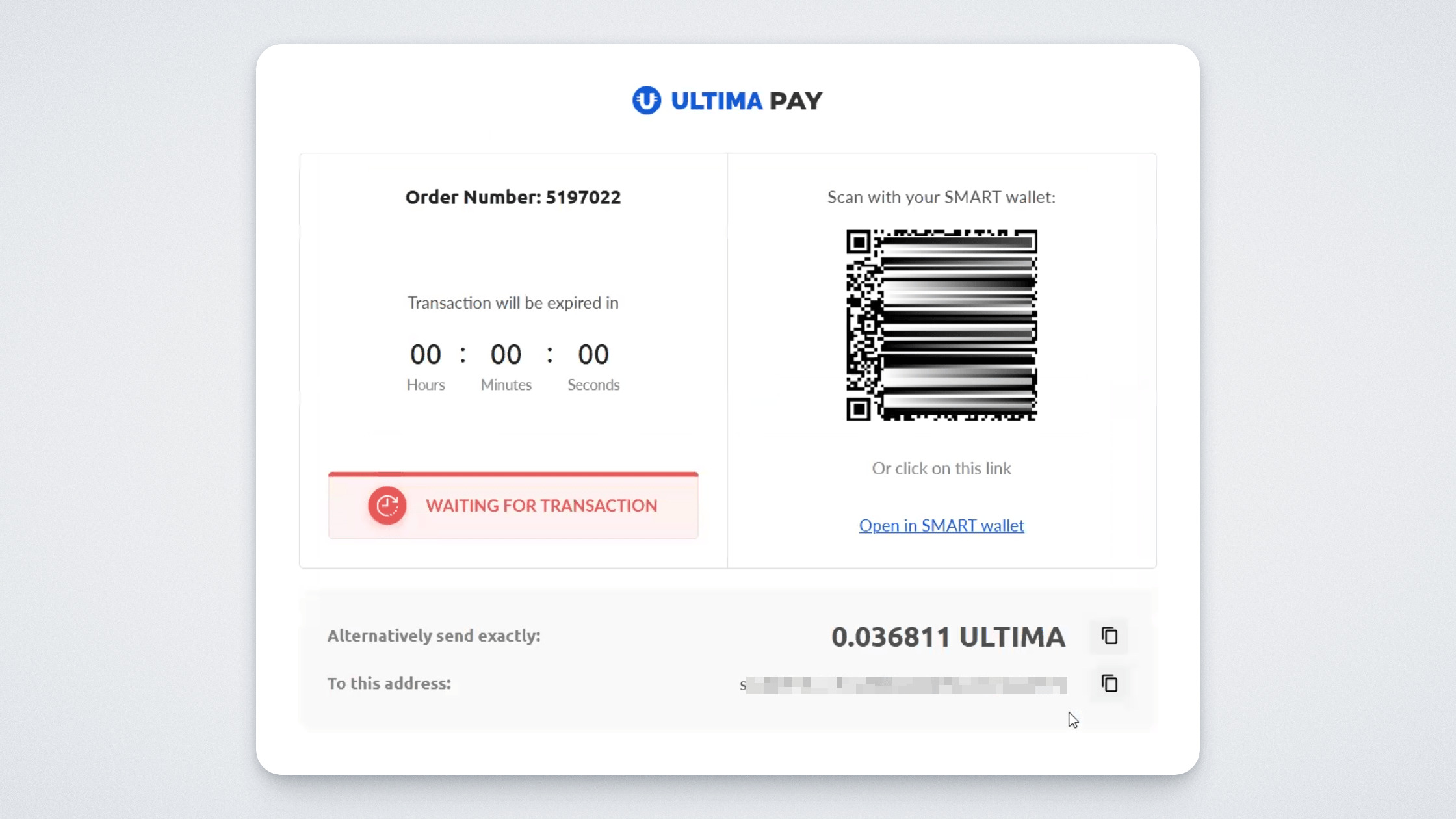Image resolution: width=1456 pixels, height=819 pixels.
Task: Select the blurred destination address text
Action: pos(903,684)
